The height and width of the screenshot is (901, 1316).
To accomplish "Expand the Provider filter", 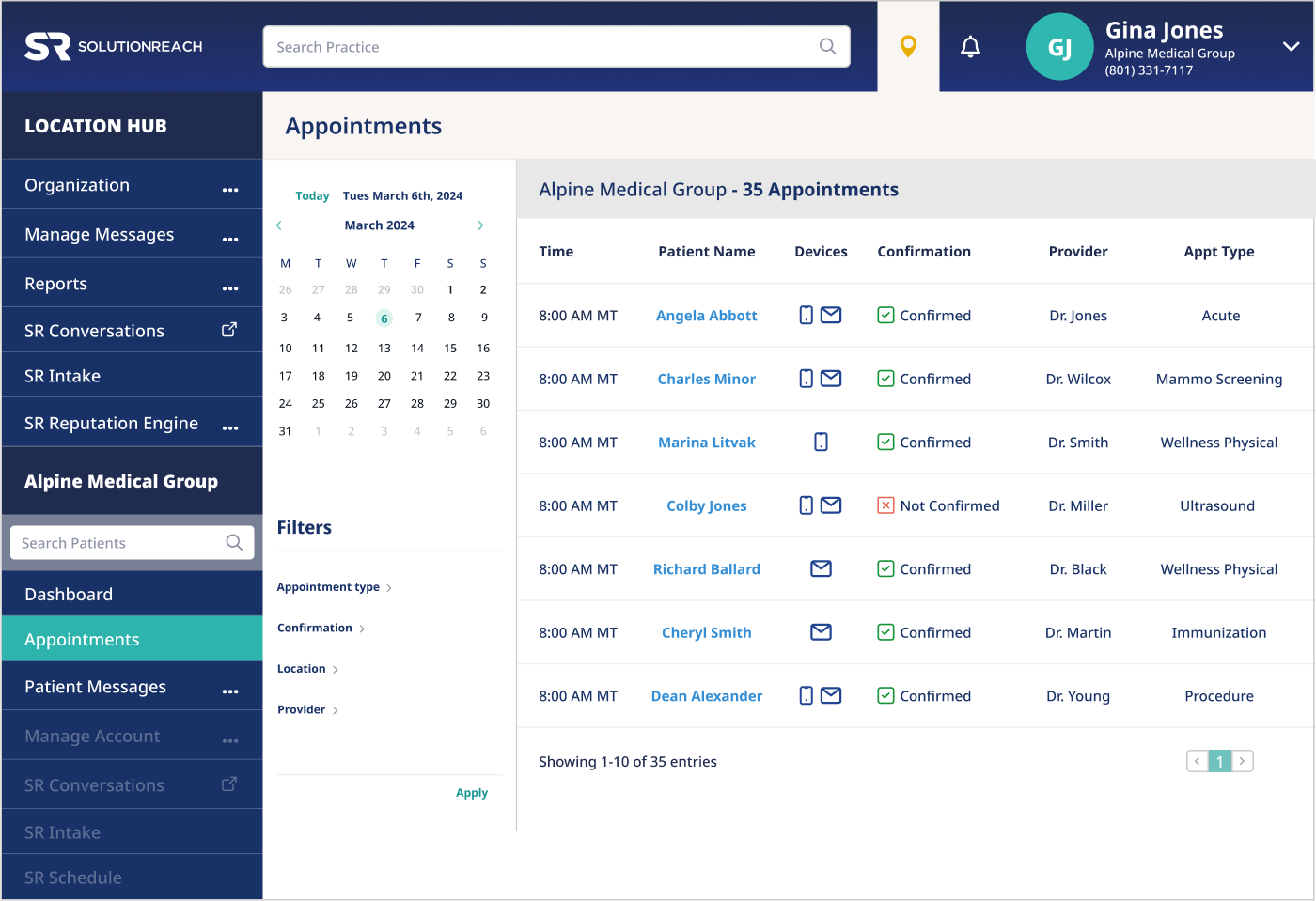I will [x=307, y=709].
